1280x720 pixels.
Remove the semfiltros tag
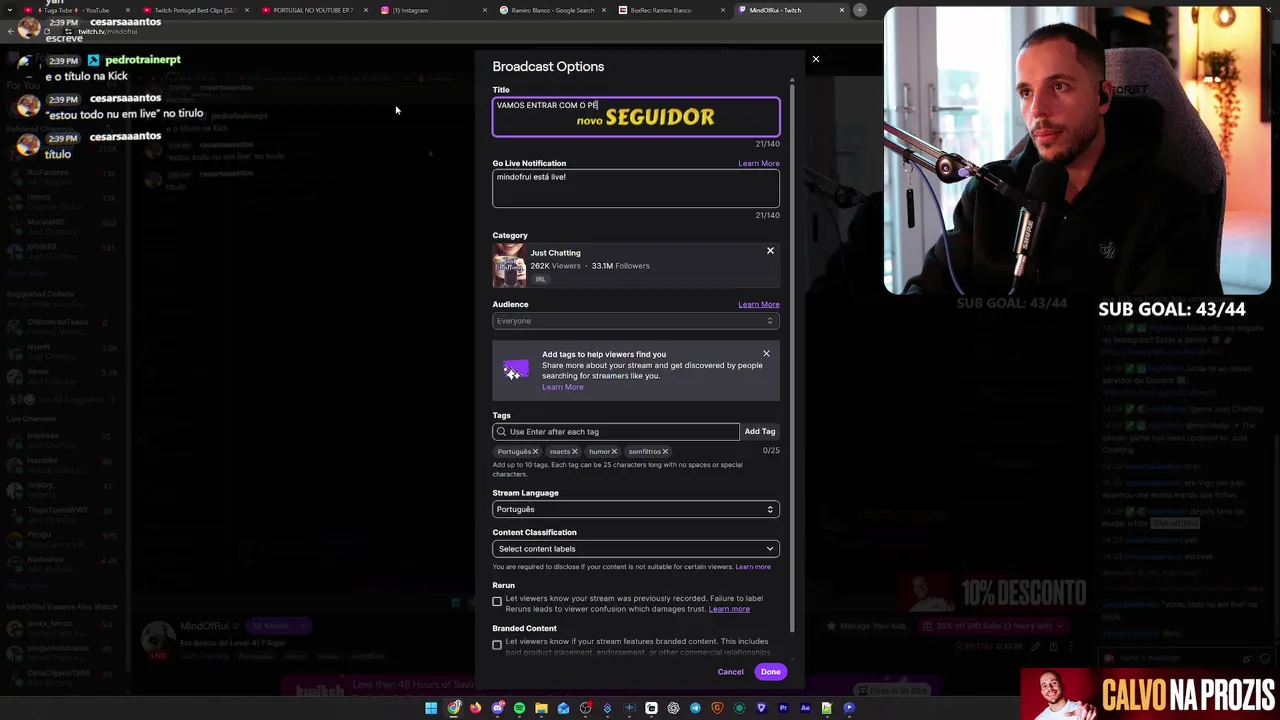665,452
